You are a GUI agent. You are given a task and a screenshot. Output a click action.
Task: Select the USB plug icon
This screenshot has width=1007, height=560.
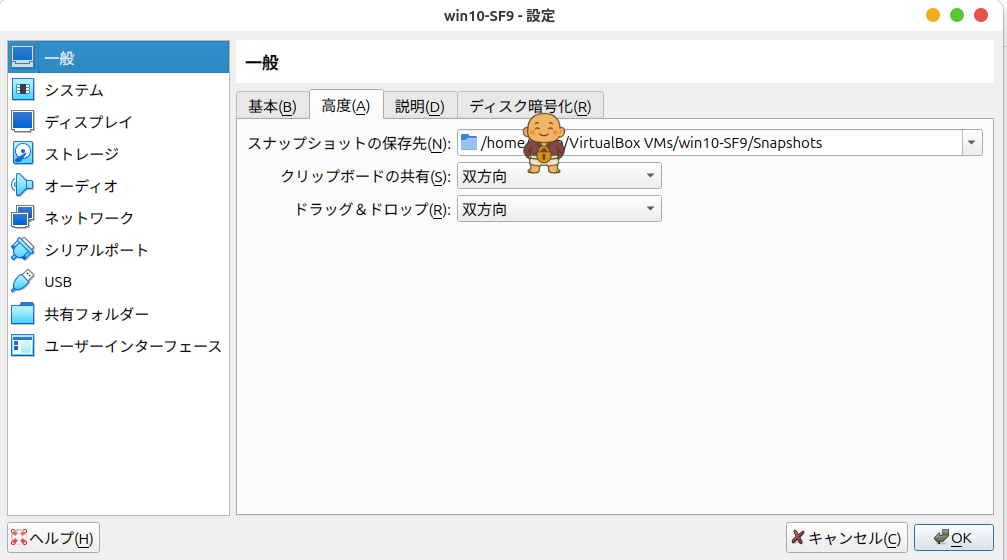pyautogui.click(x=23, y=282)
